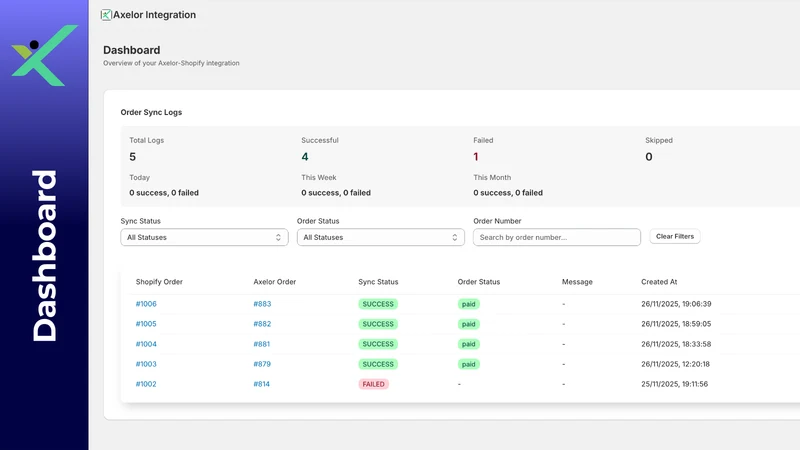Open the Order Status filter dropdown
Viewport: 800px width, 450px height.
(381, 237)
